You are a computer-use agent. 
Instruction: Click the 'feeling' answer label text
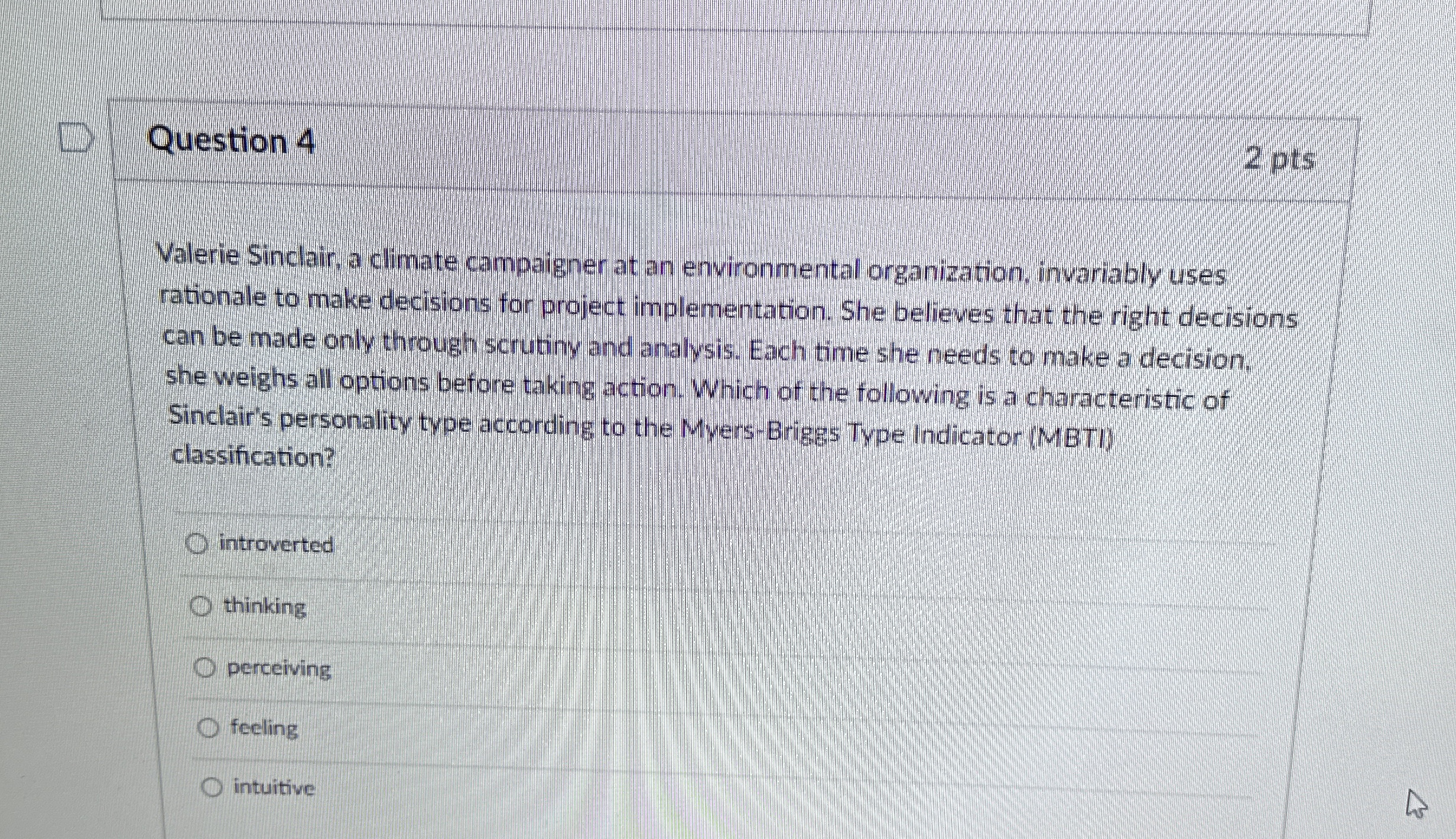click(264, 728)
